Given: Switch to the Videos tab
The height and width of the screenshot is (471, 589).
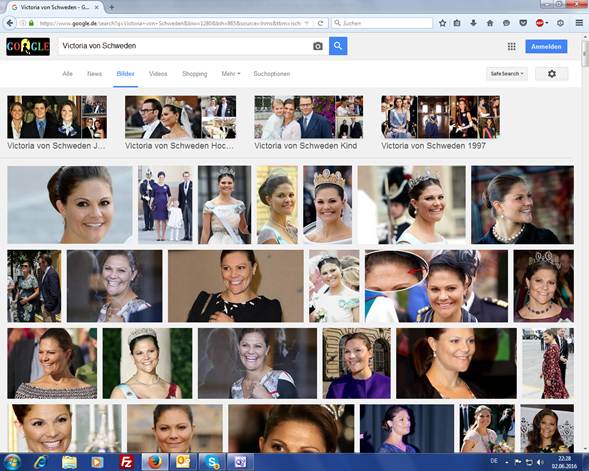Looking at the screenshot, I should (158, 74).
